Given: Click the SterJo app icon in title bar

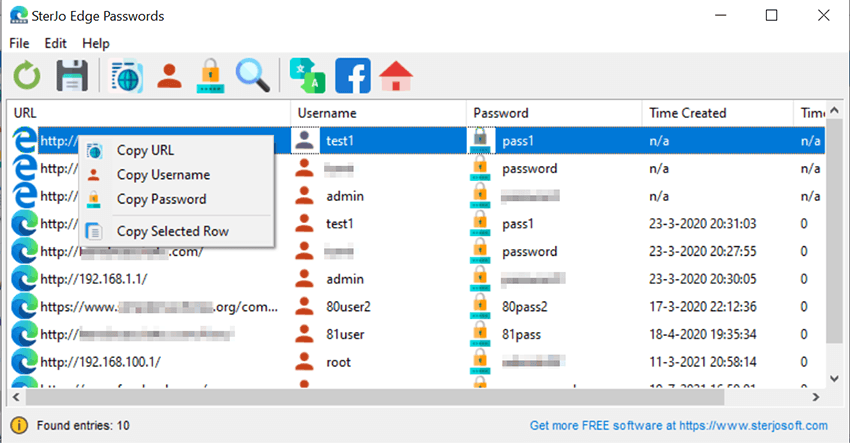Looking at the screenshot, I should (19, 15).
